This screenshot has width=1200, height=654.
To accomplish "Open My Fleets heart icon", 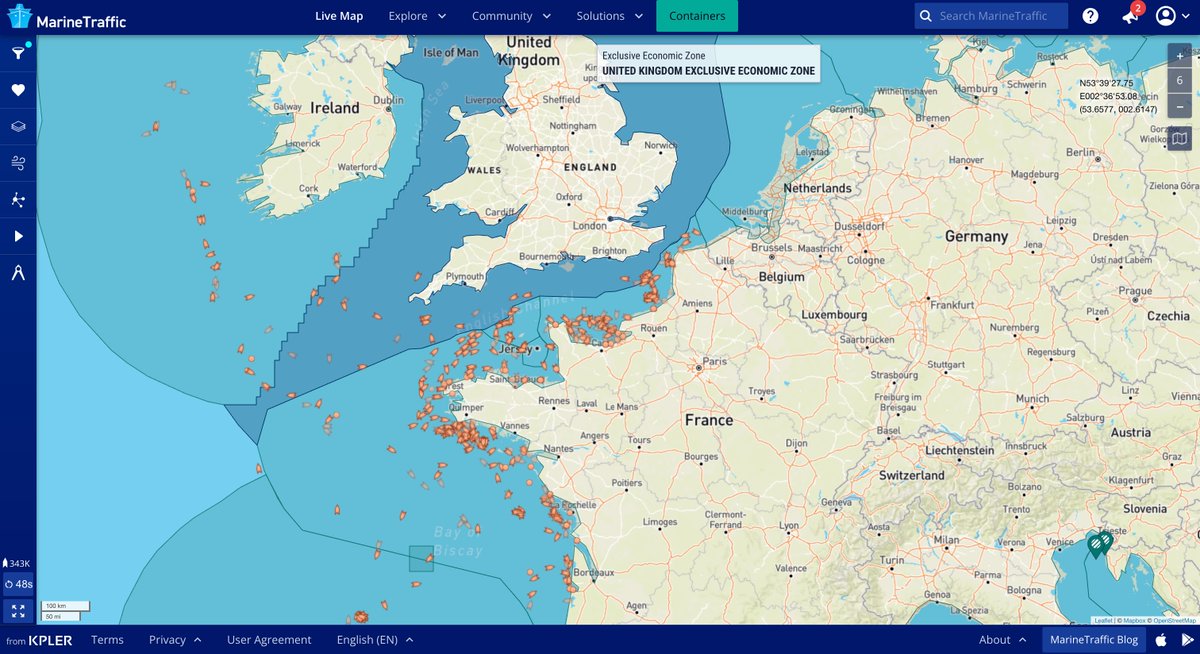I will (18, 90).
